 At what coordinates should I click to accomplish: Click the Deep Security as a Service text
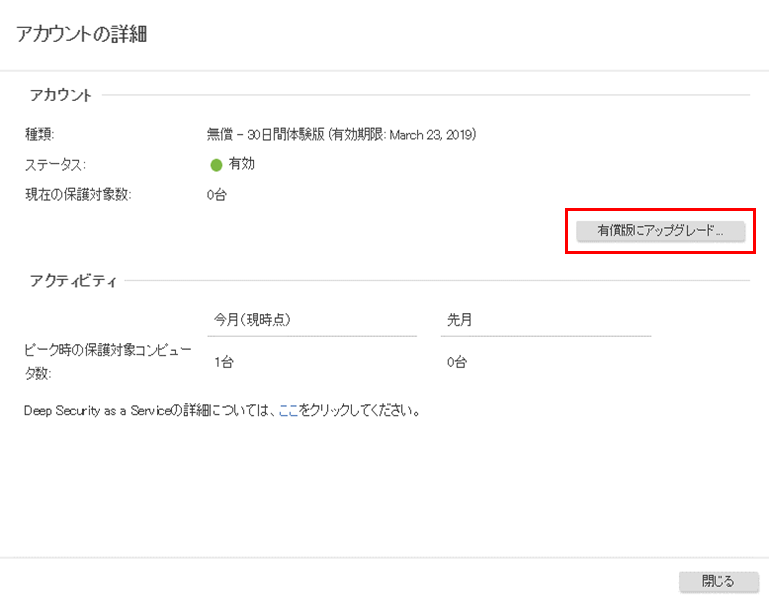tap(94, 411)
